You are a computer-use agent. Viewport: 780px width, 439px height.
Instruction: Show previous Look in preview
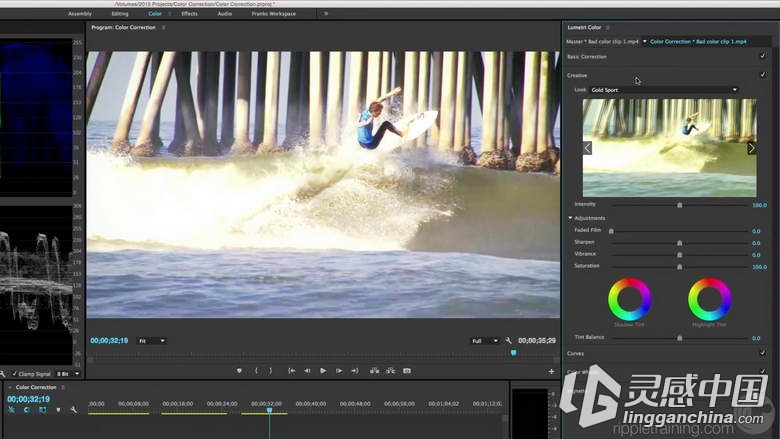click(x=587, y=148)
